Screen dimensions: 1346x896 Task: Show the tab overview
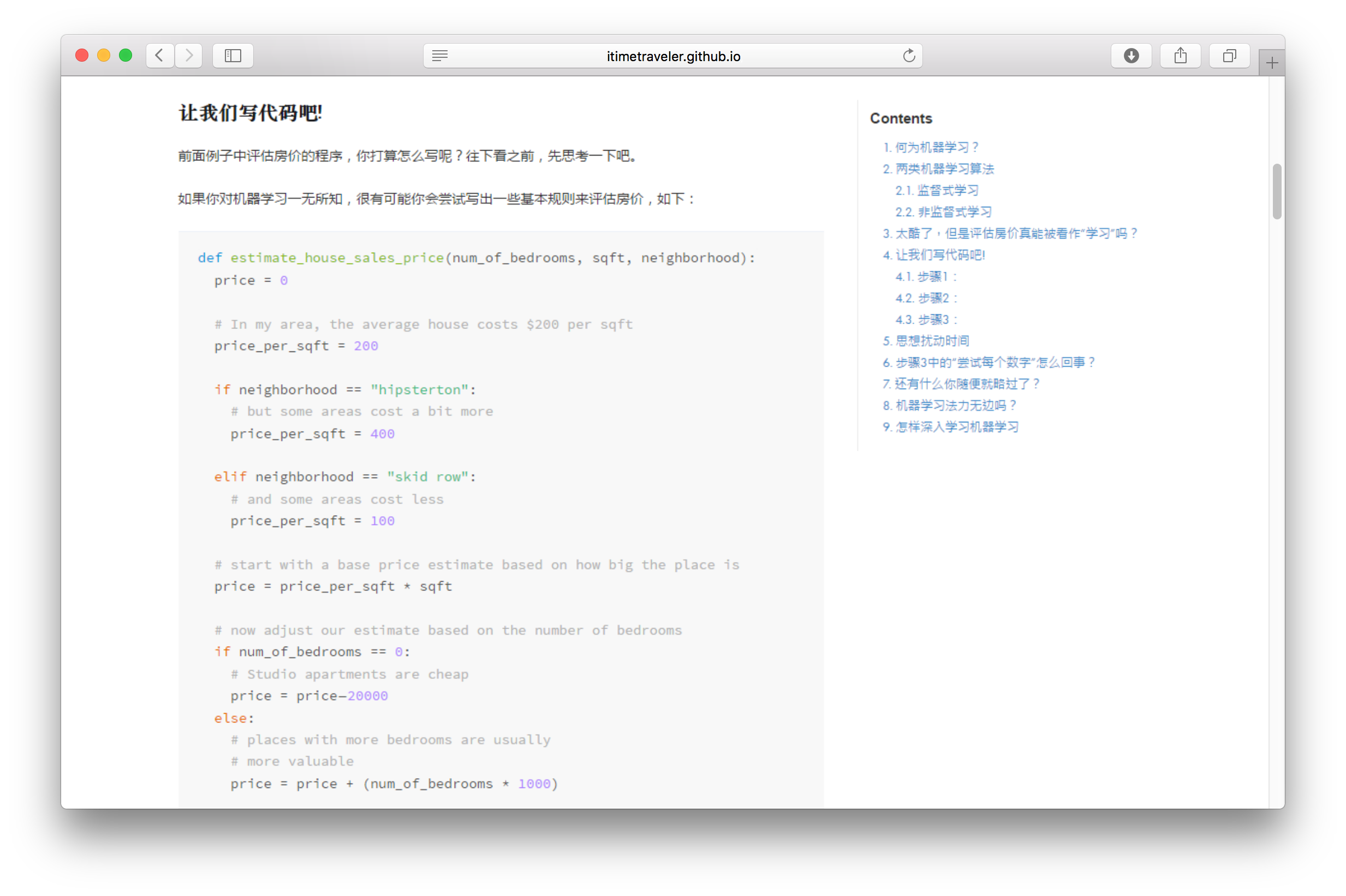point(1229,56)
